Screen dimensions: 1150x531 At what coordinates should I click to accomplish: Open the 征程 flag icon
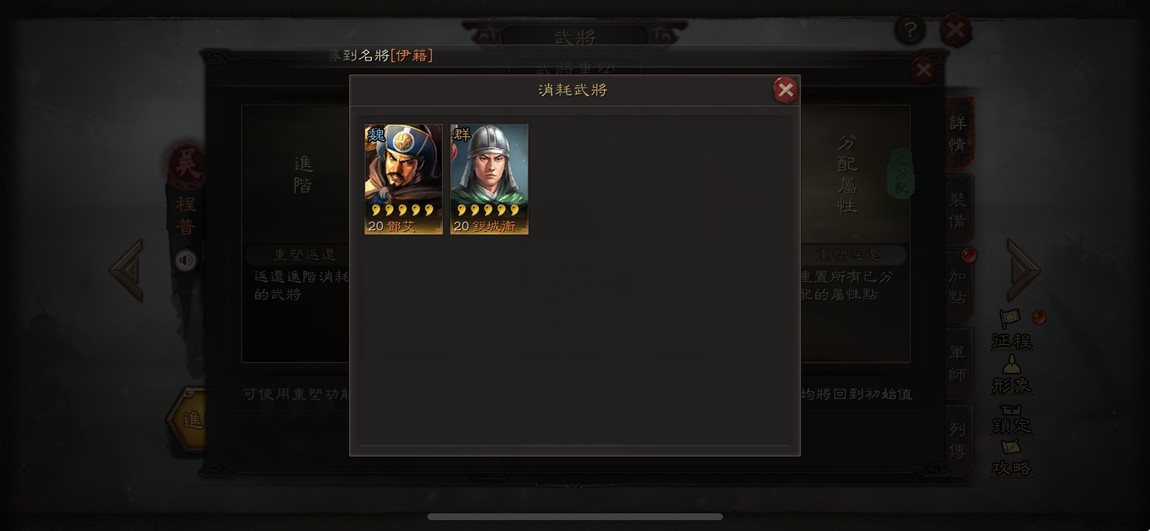[1012, 330]
